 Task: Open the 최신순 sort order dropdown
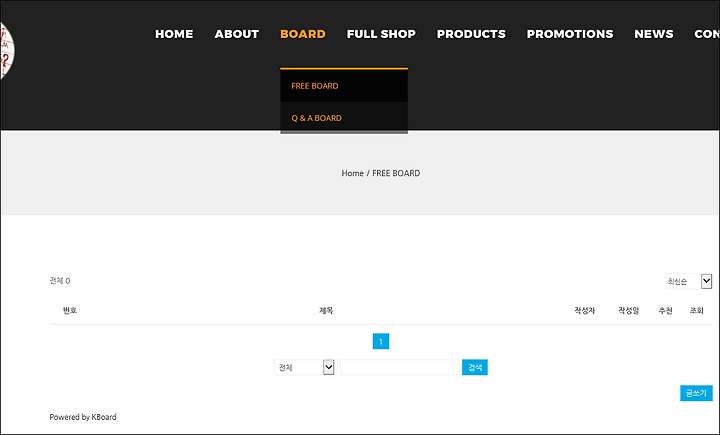[689, 281]
